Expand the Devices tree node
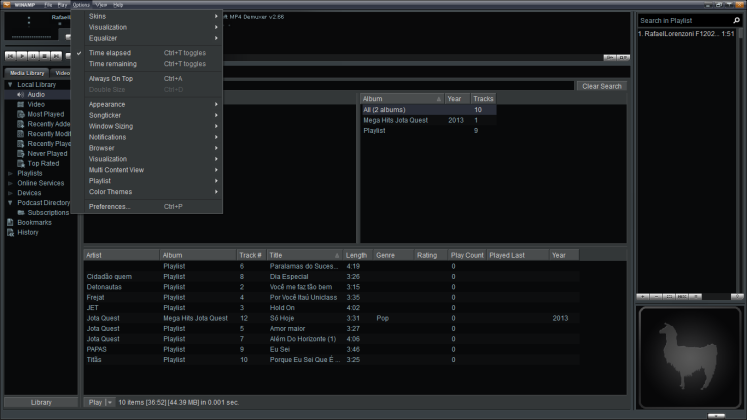This screenshot has height=420, width=747. (10, 193)
